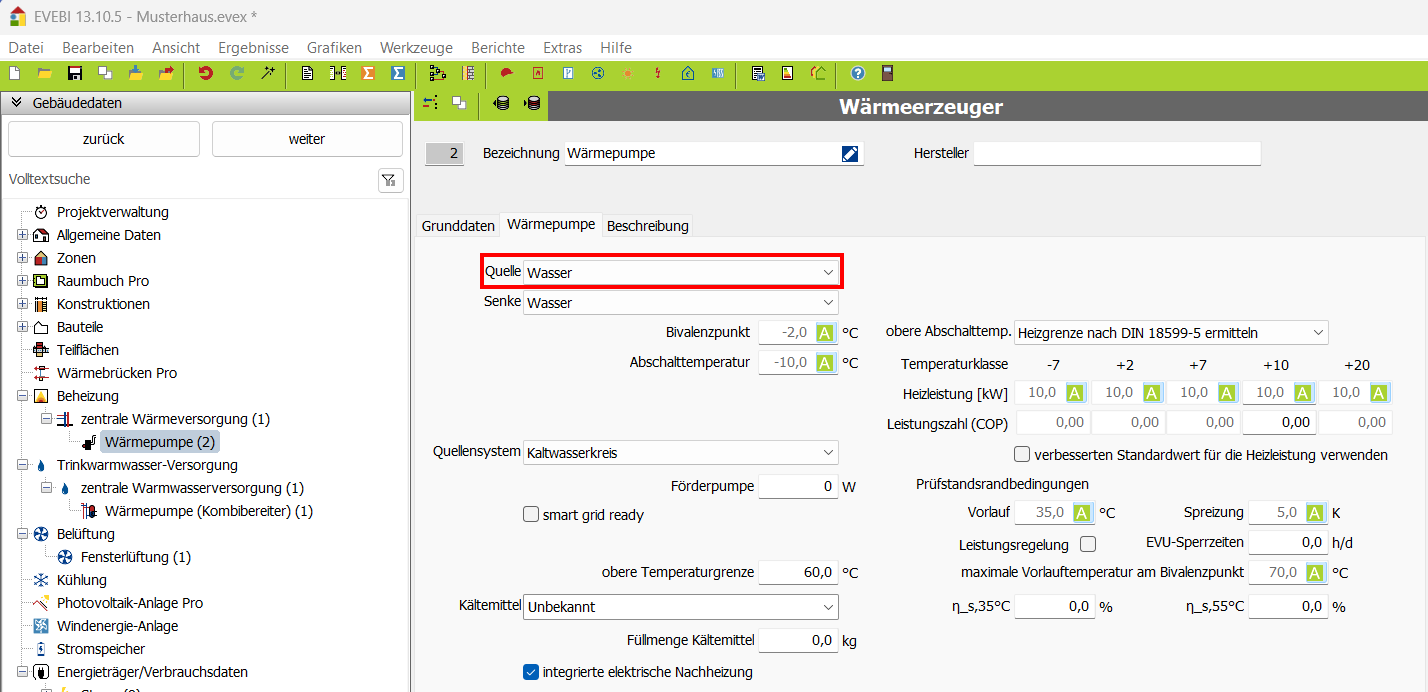This screenshot has width=1428, height=692.
Task: Open the filter icon next to Volltextsuche
Action: [x=390, y=180]
